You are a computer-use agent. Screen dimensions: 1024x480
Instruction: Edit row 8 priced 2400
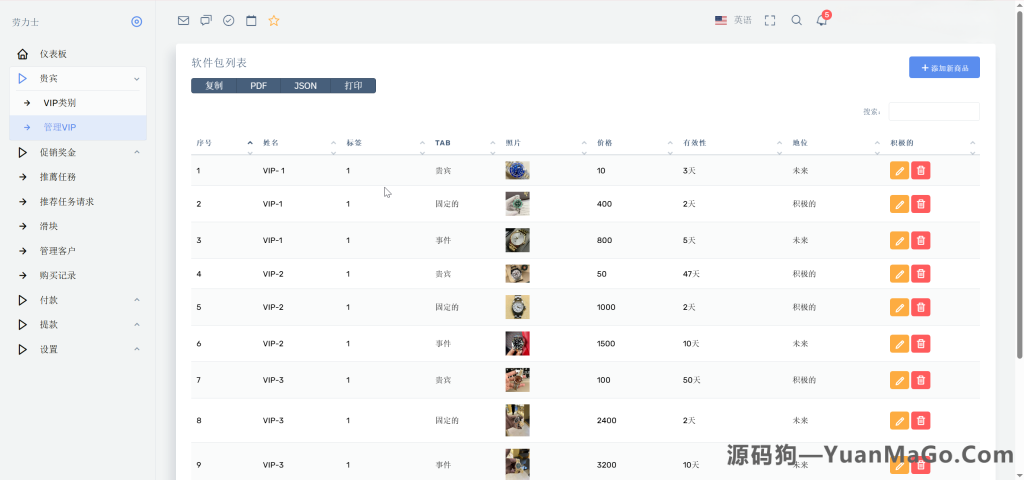point(899,421)
